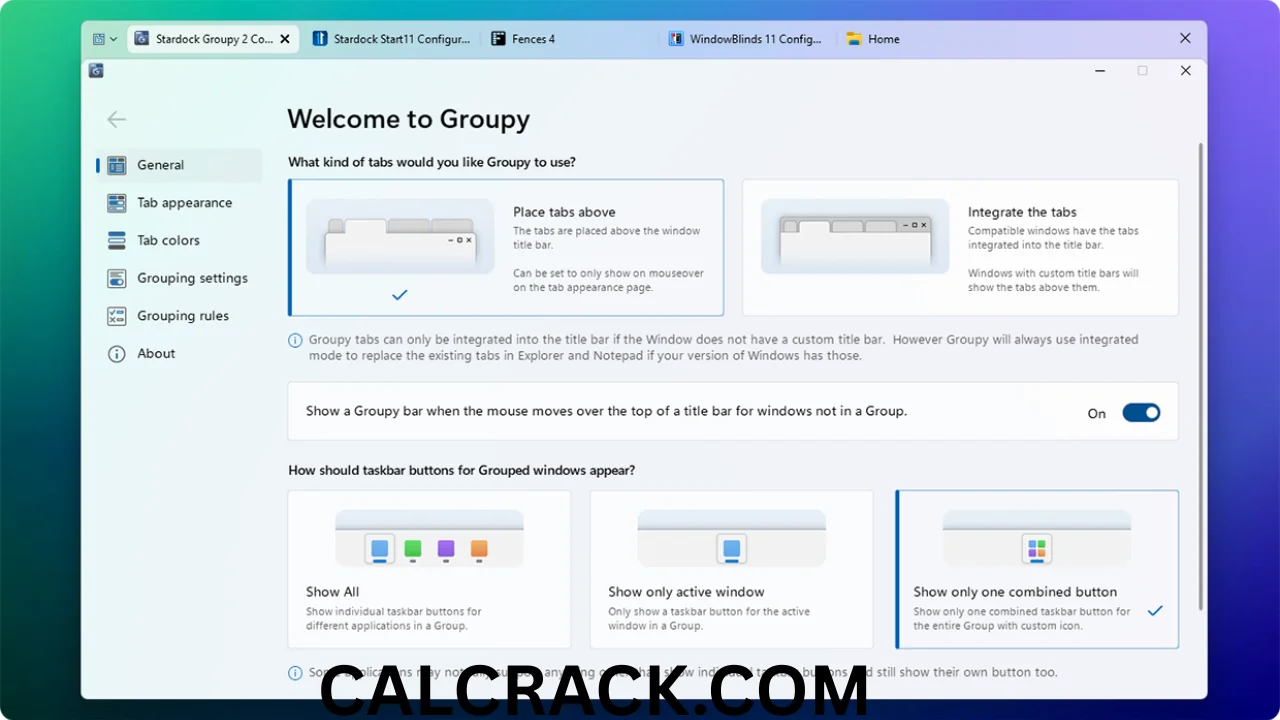The height and width of the screenshot is (720, 1280).
Task: Close the Stardock Groupy 2 tab
Action: [285, 39]
